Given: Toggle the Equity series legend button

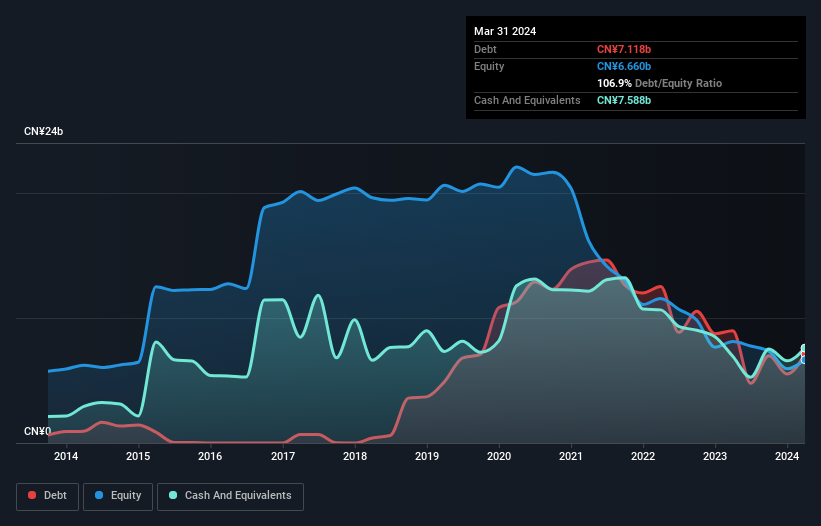Looking at the screenshot, I should [118, 496].
